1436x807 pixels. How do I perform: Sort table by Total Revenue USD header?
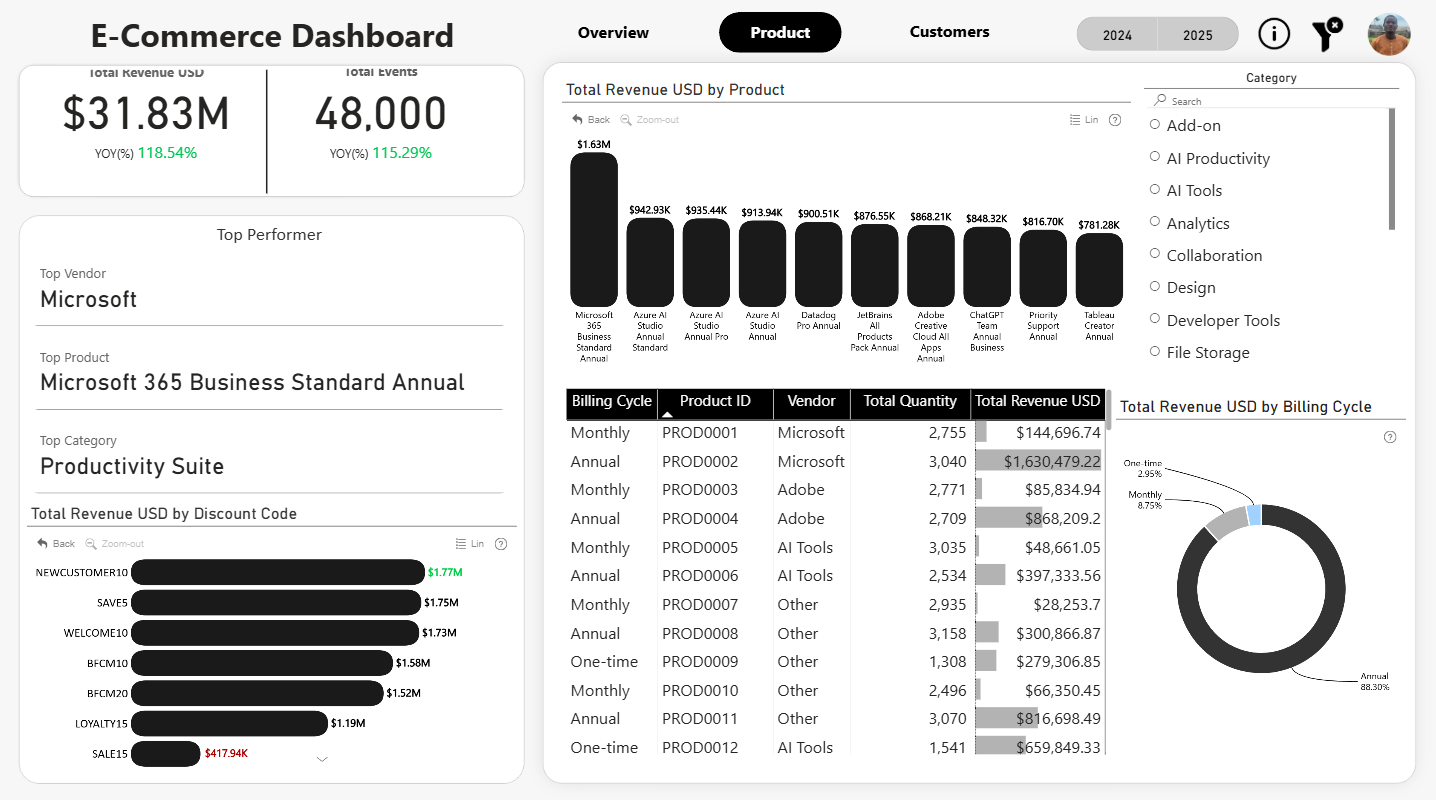coord(1037,401)
